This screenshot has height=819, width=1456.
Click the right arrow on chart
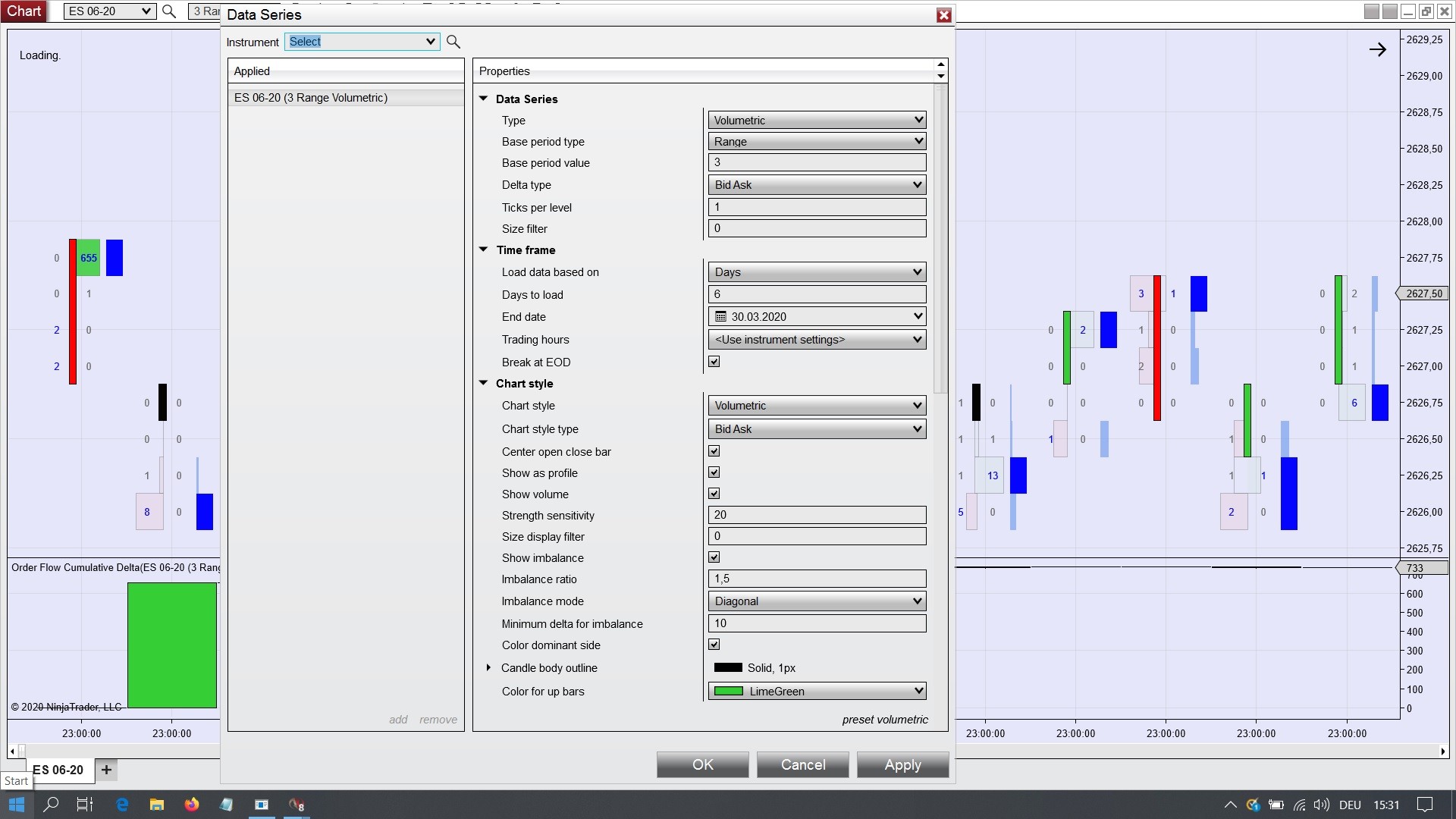[x=1377, y=50]
